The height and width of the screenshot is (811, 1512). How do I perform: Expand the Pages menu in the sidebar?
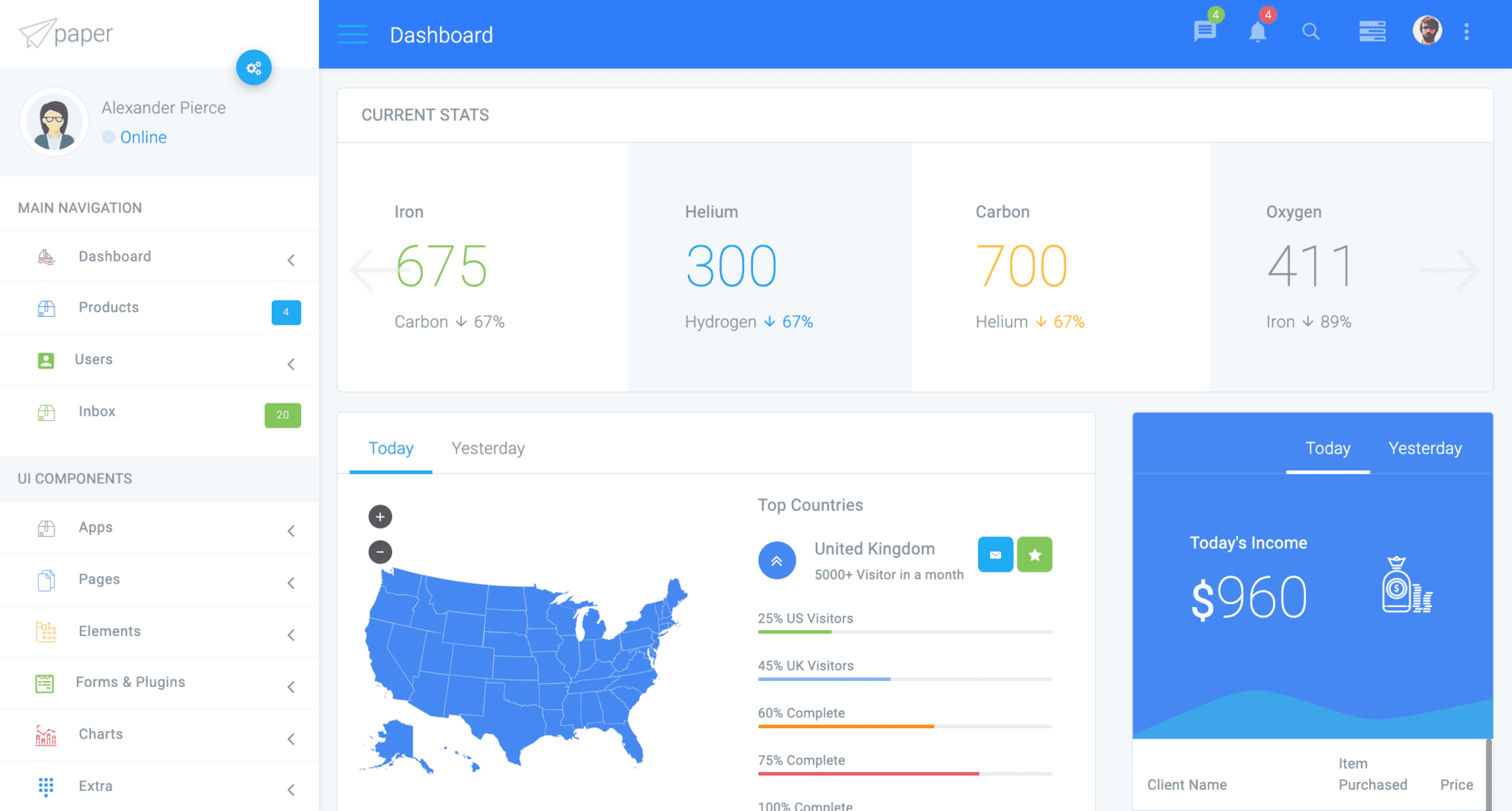291,583
